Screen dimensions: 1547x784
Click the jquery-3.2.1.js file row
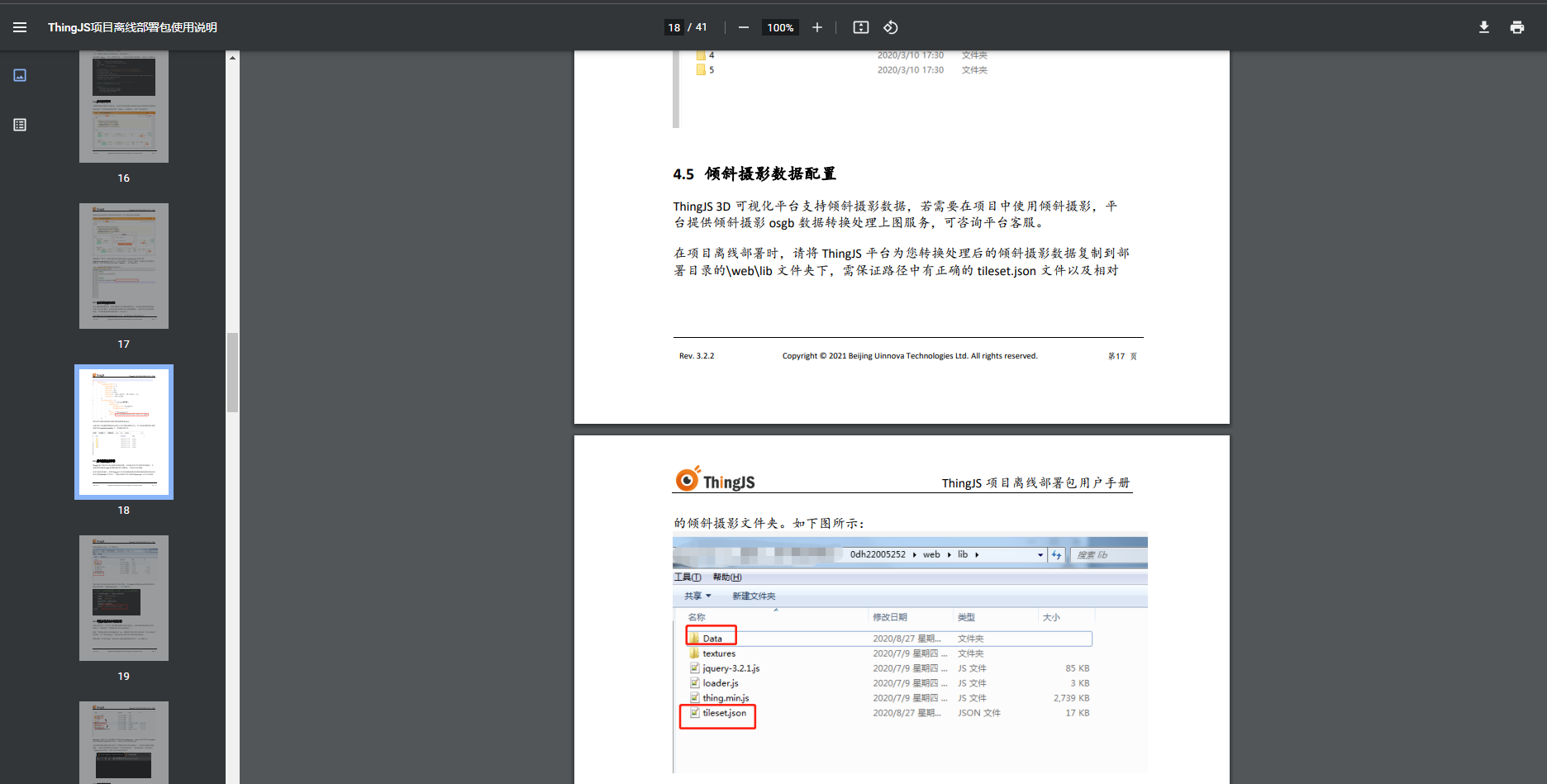888,668
